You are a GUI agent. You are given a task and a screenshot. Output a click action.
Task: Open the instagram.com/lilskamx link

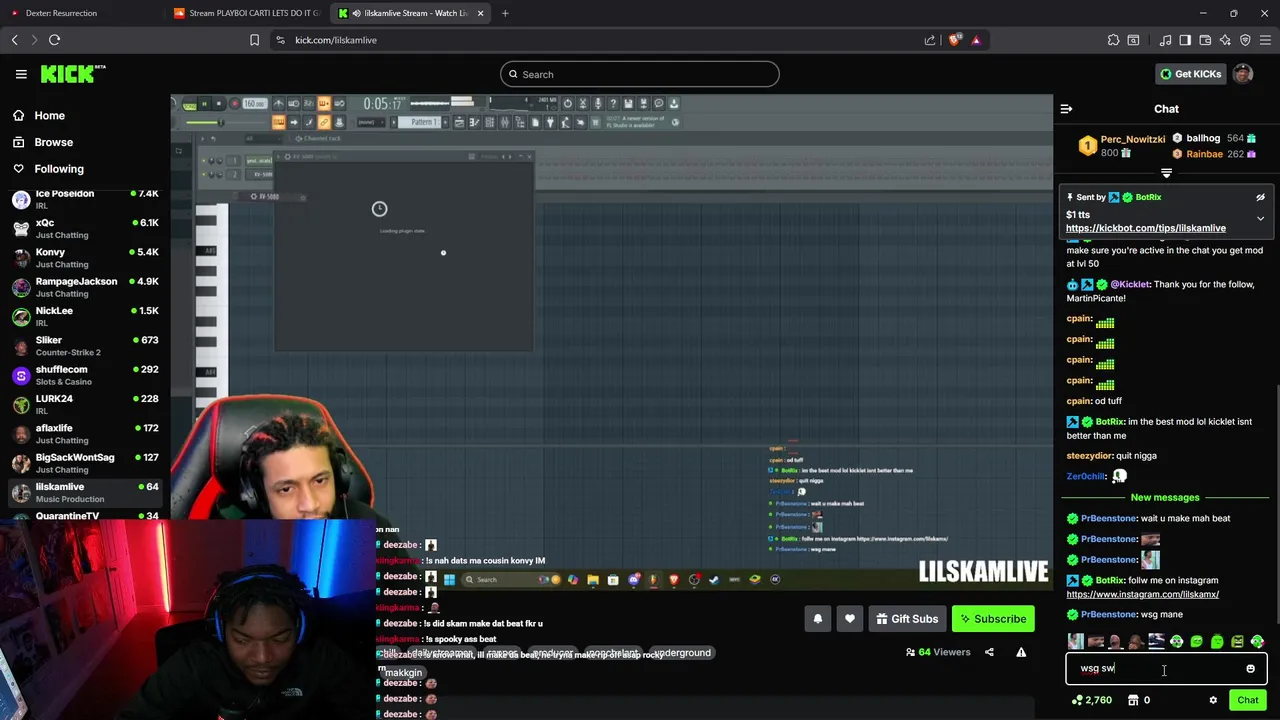tap(1143, 594)
